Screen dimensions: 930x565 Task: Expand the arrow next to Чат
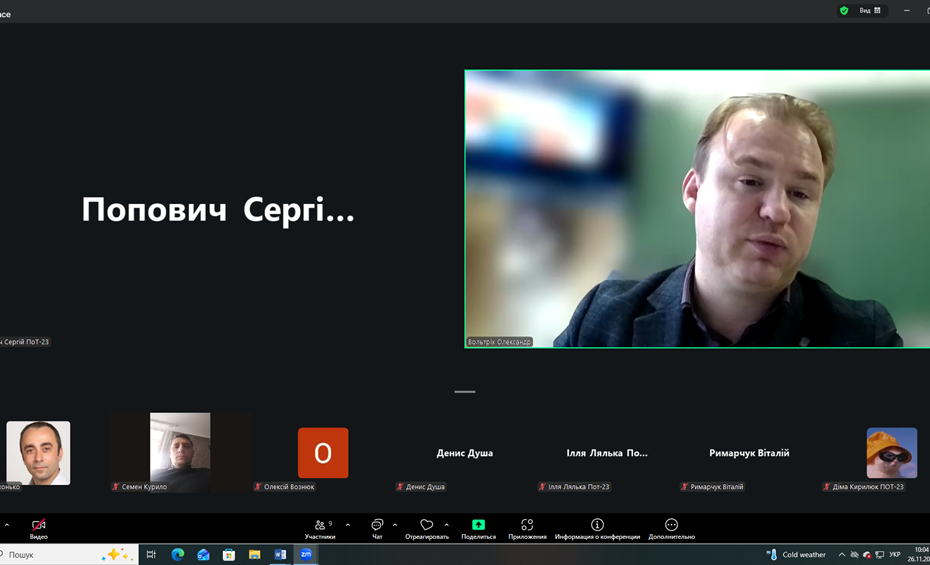tap(395, 525)
